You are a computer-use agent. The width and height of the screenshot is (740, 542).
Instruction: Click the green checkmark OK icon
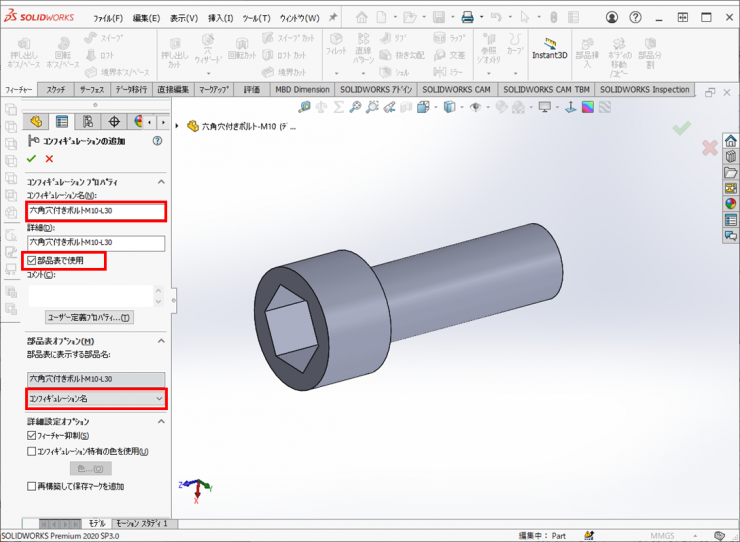(32, 159)
